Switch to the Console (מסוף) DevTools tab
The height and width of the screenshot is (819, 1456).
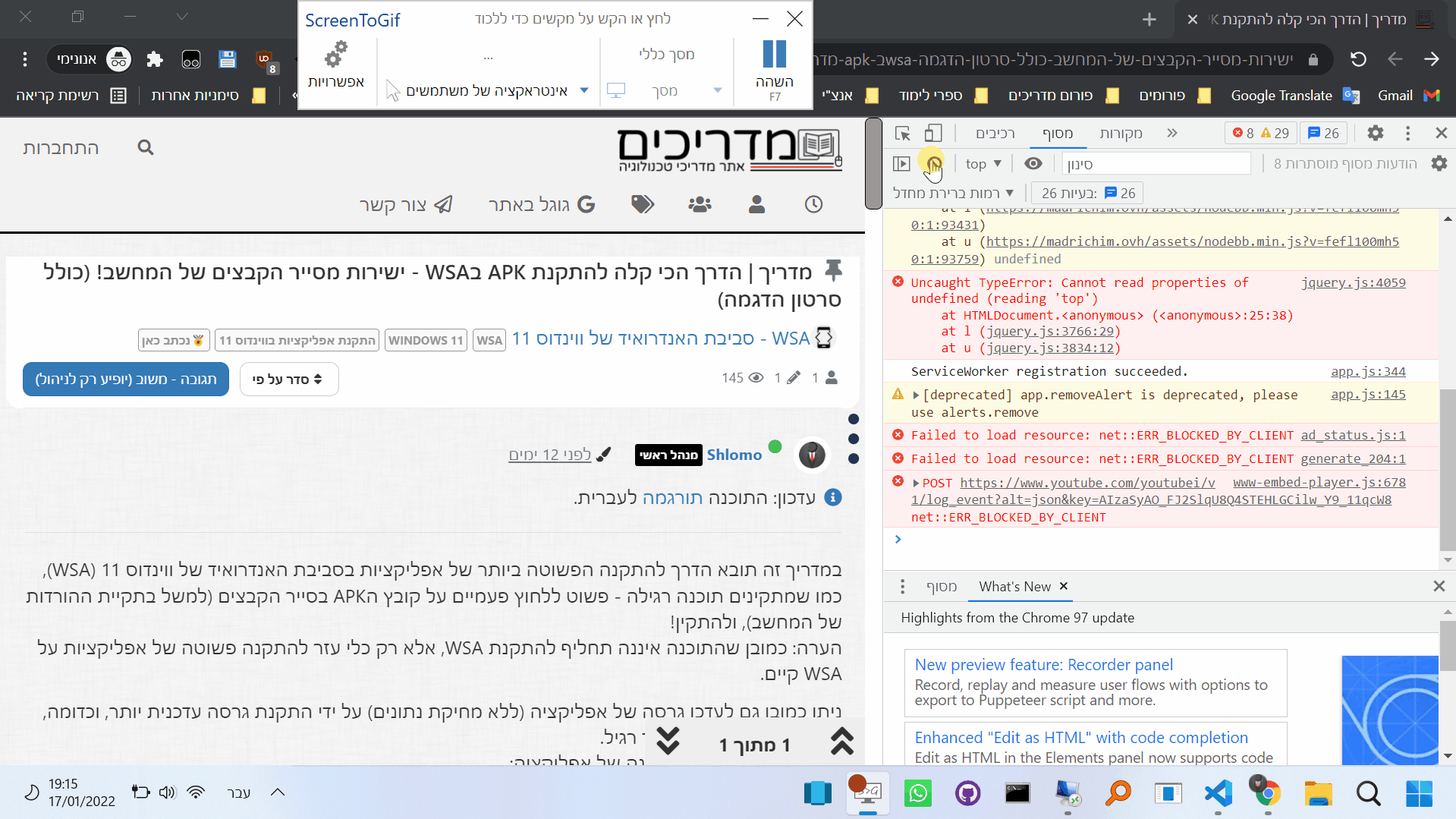point(1057,133)
